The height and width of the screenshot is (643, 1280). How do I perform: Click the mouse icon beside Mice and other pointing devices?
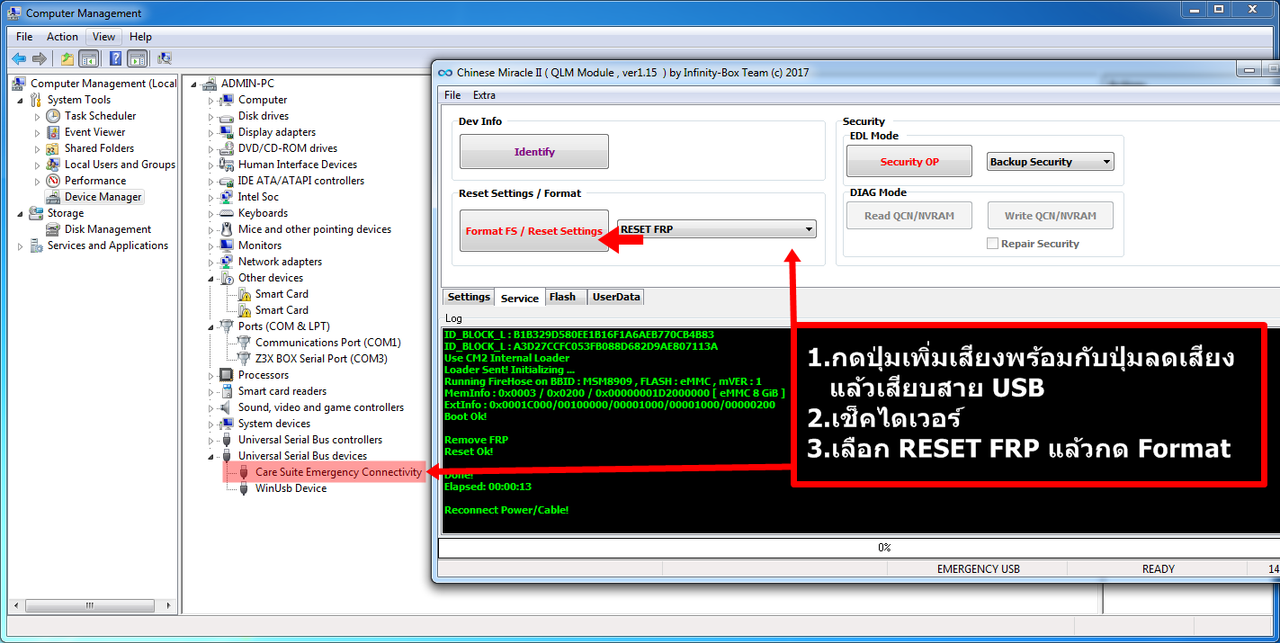[x=227, y=229]
